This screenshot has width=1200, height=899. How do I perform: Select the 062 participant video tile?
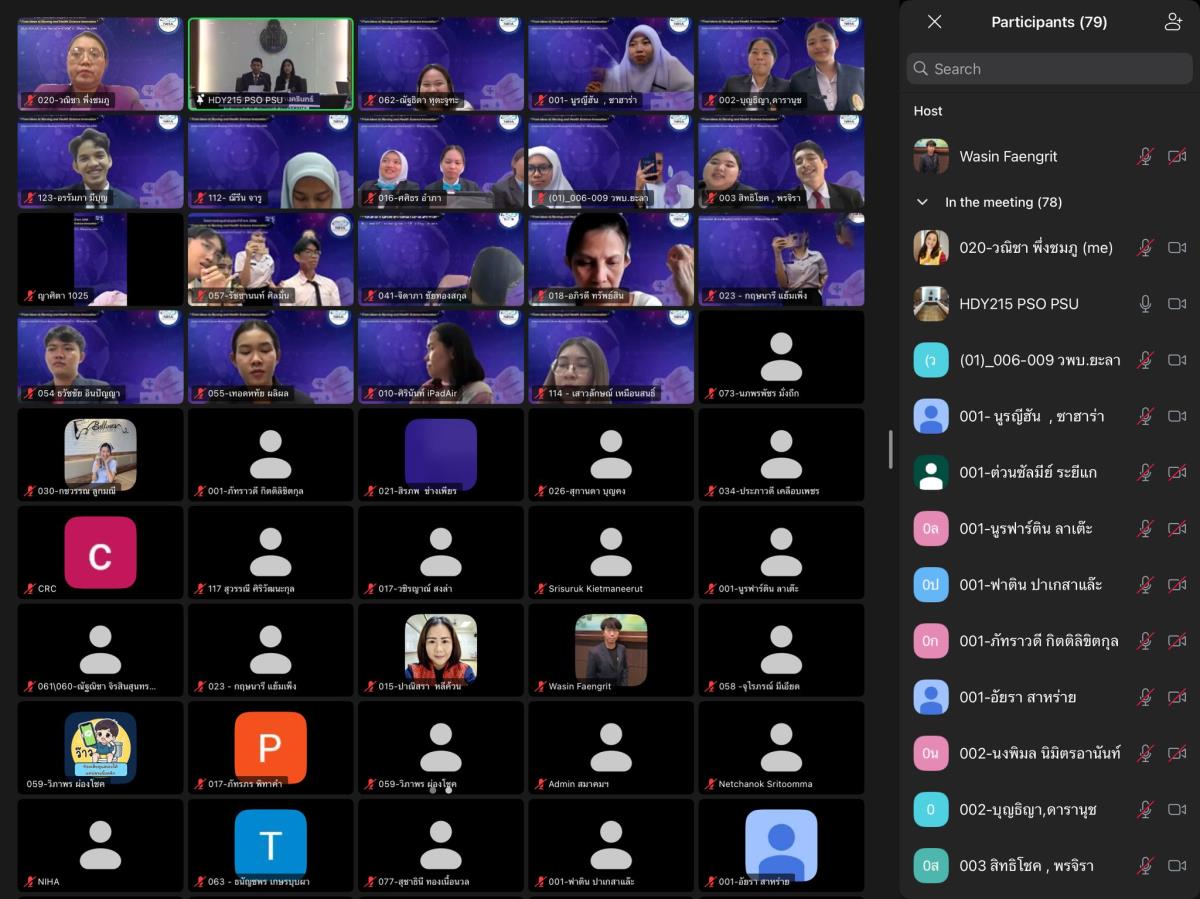pos(441,64)
